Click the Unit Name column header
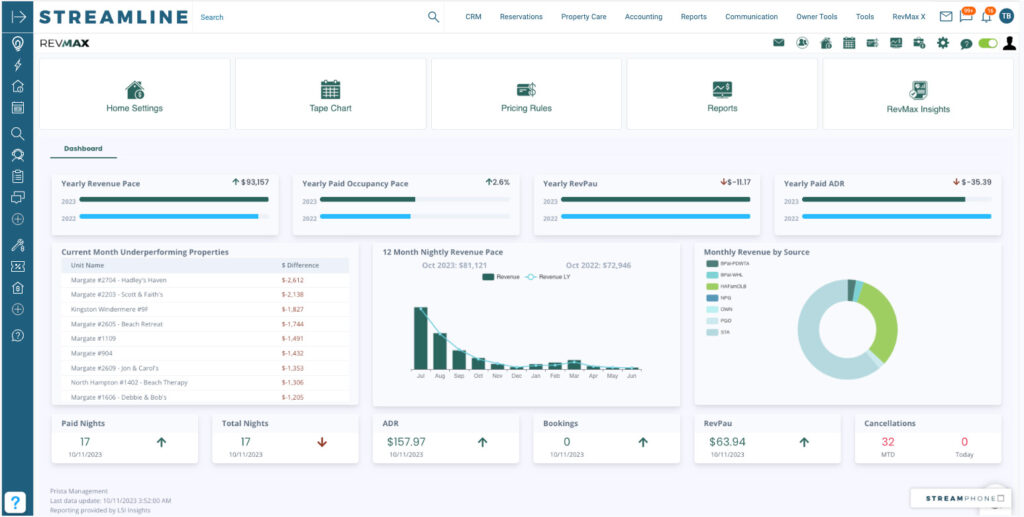1024x517 pixels. pyautogui.click(x=87, y=265)
